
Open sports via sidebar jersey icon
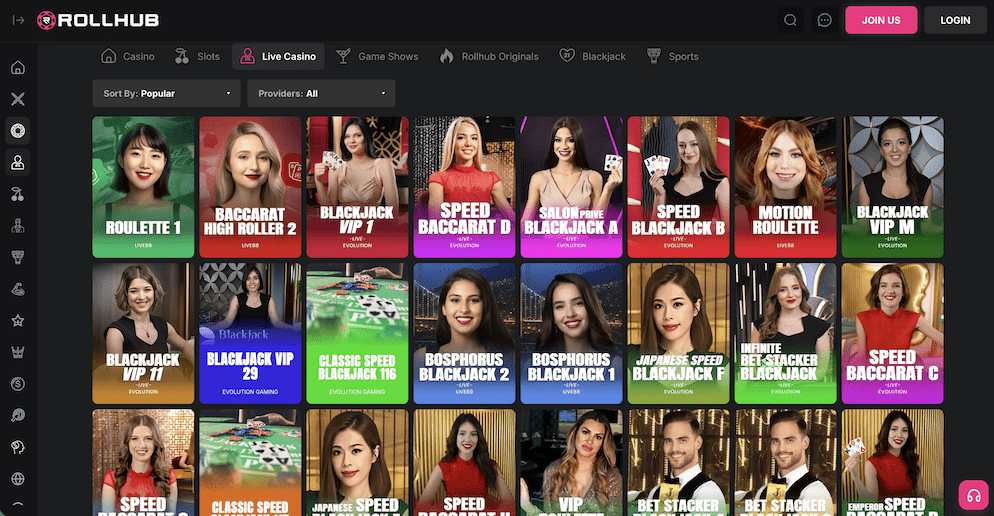(x=18, y=257)
